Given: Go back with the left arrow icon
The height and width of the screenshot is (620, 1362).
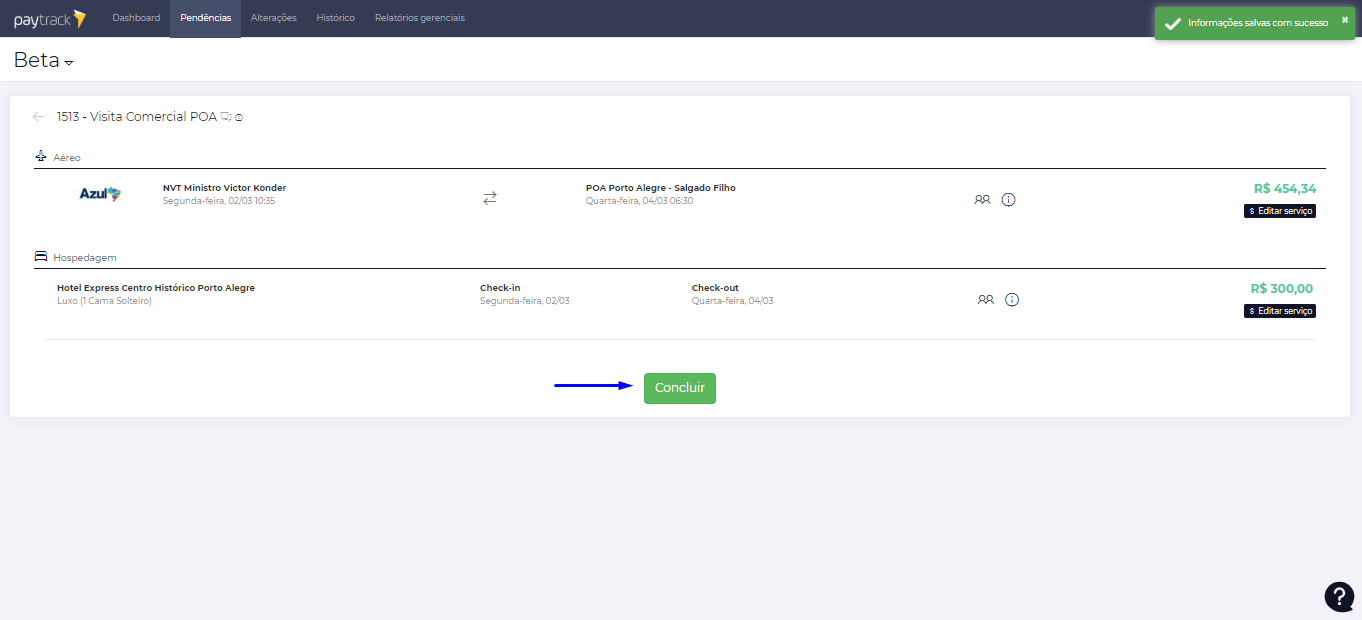Looking at the screenshot, I should click(39, 117).
